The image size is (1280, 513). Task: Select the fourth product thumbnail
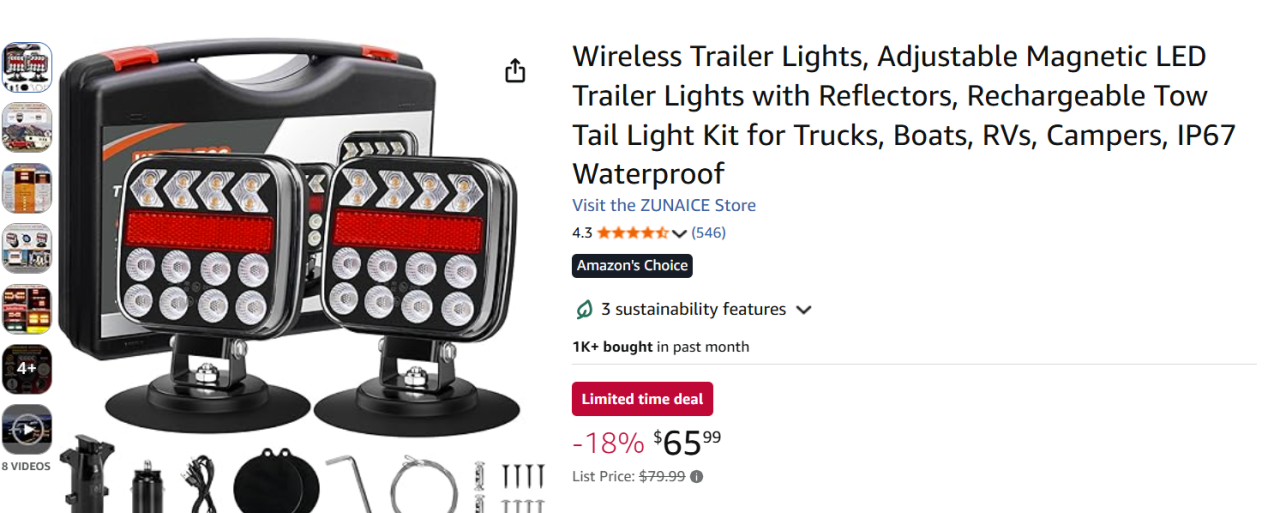pos(27,248)
